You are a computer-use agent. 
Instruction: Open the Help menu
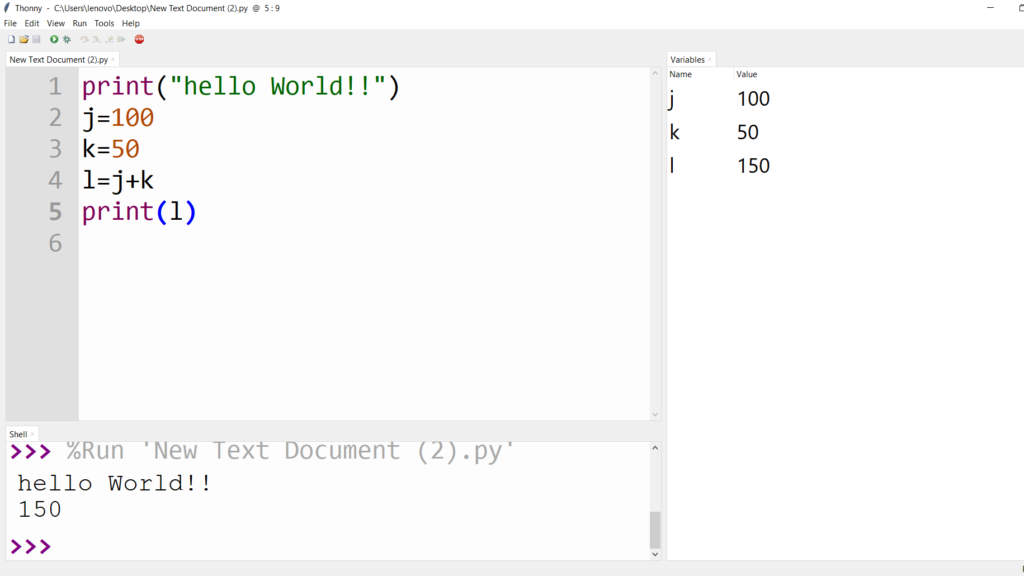tap(131, 23)
